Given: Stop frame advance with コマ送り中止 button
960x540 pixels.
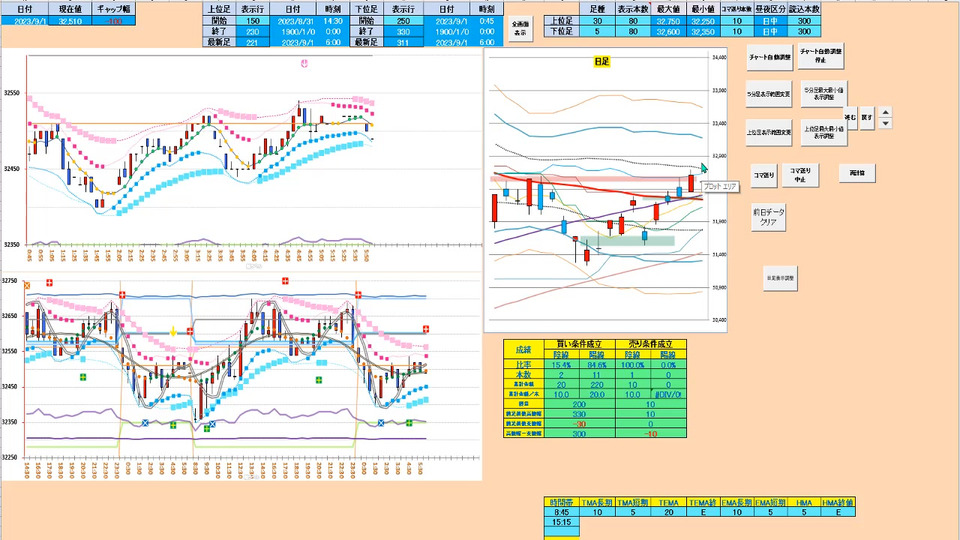Looking at the screenshot, I should (800, 175).
